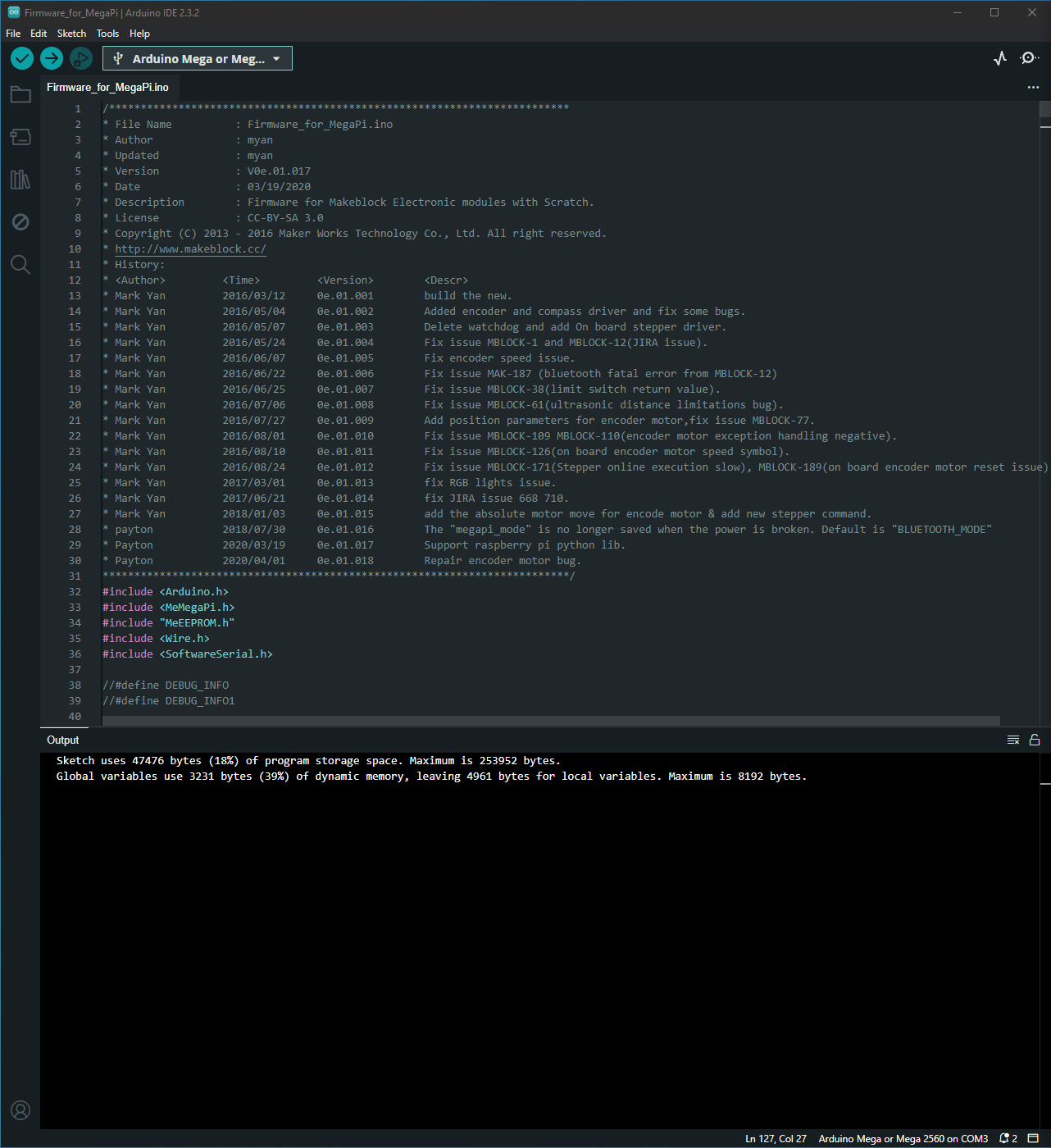Click "Fix encoder speed issue." comment

tap(499, 358)
